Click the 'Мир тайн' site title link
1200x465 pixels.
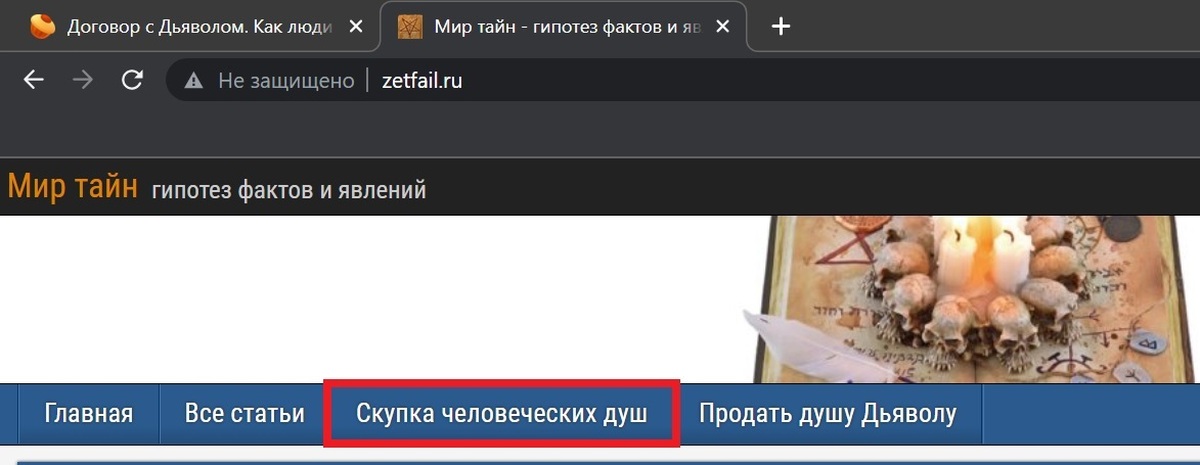click(73, 186)
